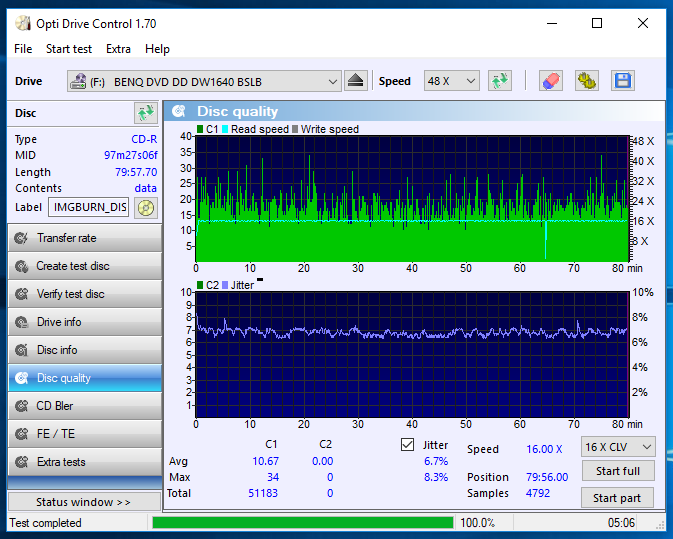673x539 pixels.
Task: Click the eraser icon in toolbar
Action: click(x=551, y=81)
